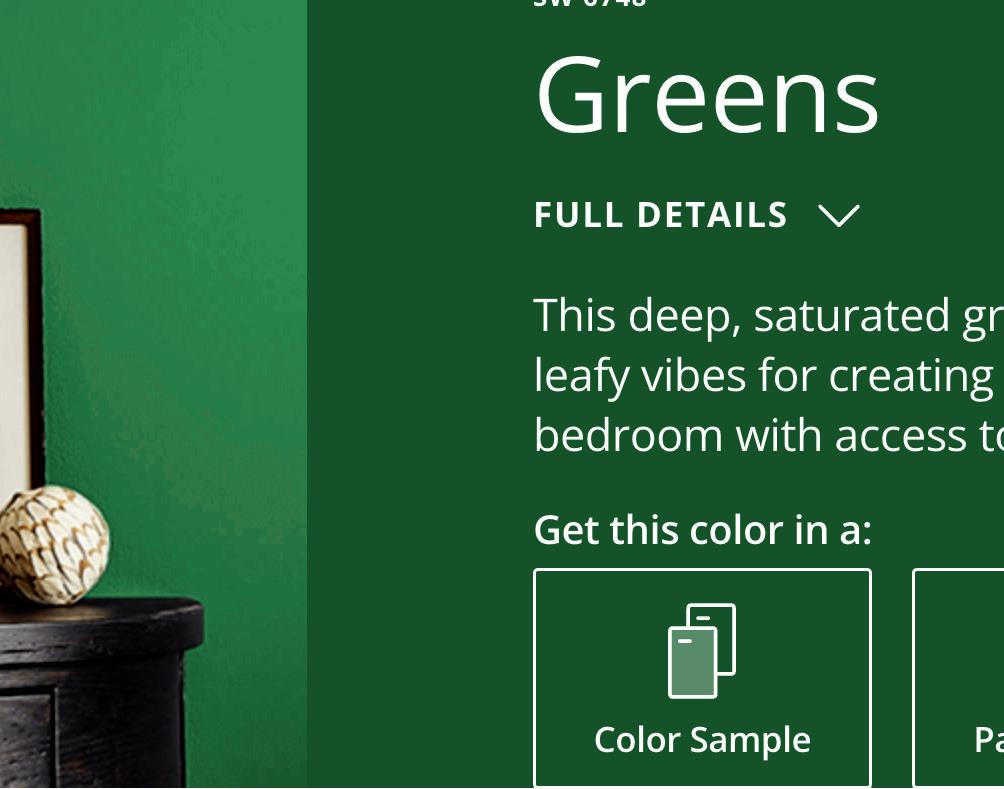1004x789 pixels.
Task: Click the paint swatch cards icon
Action: coord(702,651)
